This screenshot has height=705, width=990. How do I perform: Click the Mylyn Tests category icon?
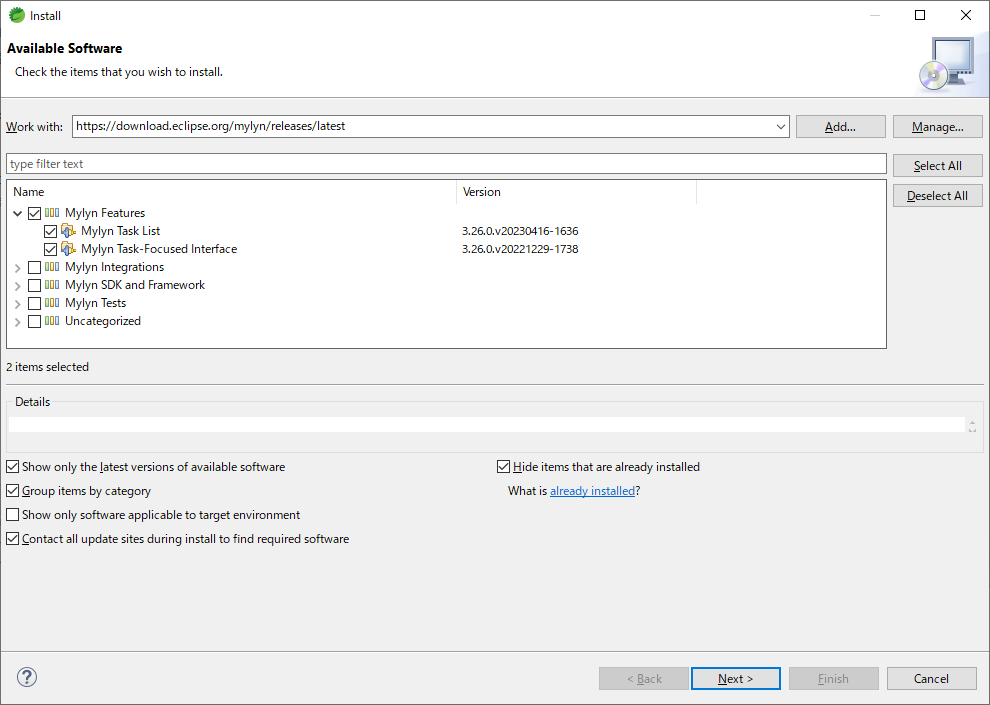[x=52, y=303]
